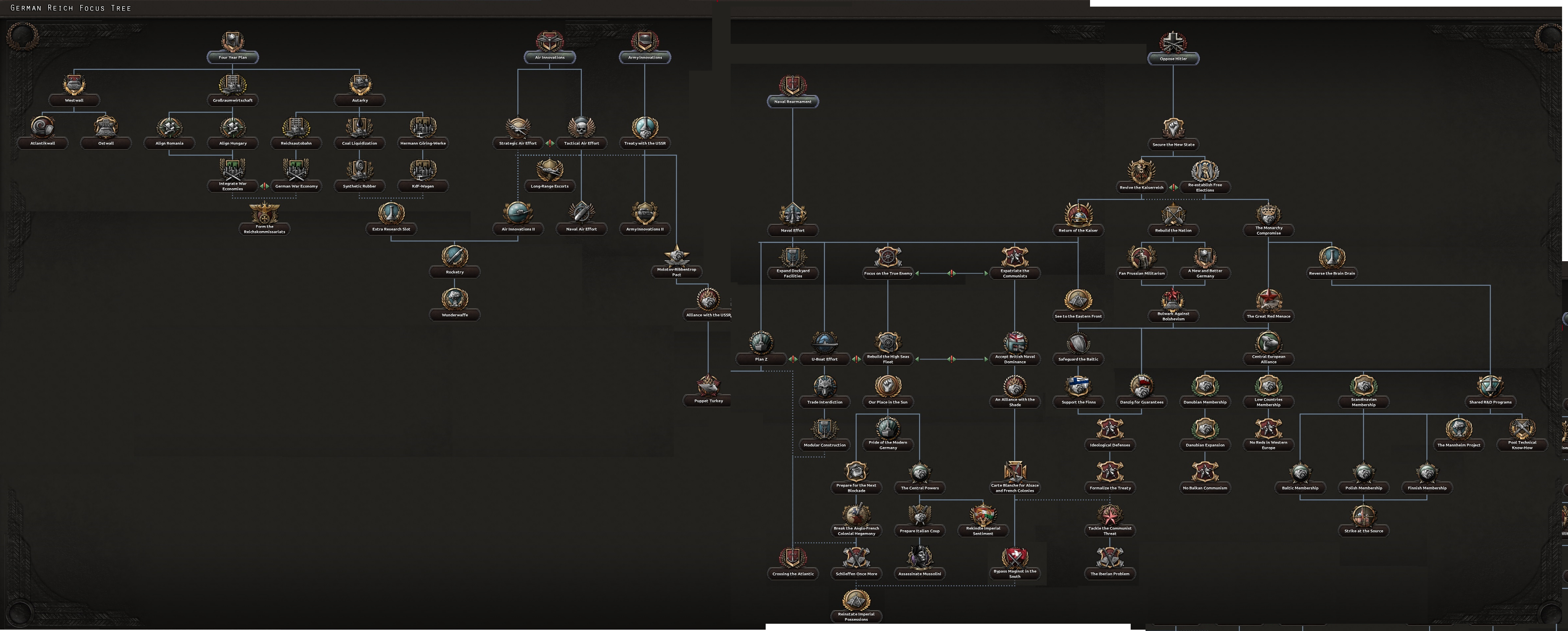Select the Atlantikwall focus icon
The height and width of the screenshot is (631, 1568).
tap(43, 127)
